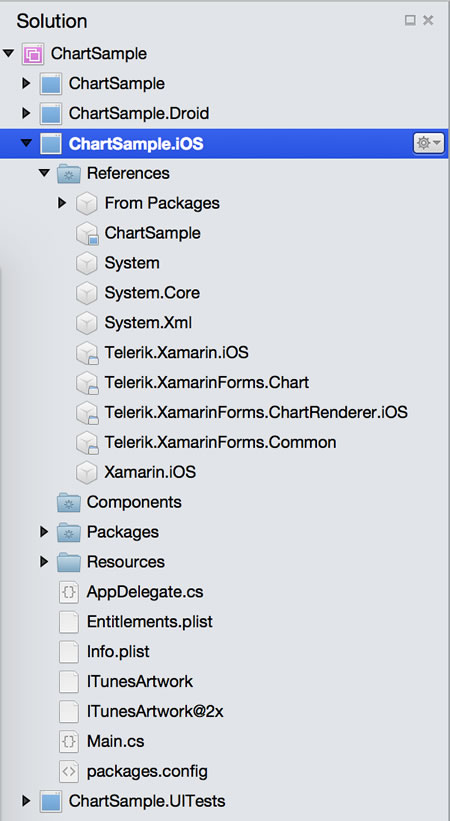This screenshot has height=821, width=450.
Task: Click the Main.cs file icon
Action: pyautogui.click(x=69, y=741)
